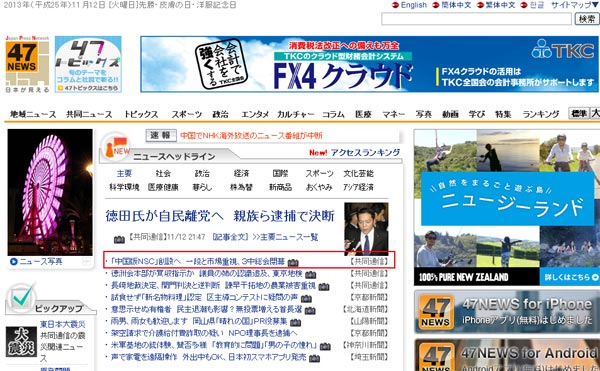Open コラム in the navigation bar
This screenshot has height=371, width=600.
point(333,114)
